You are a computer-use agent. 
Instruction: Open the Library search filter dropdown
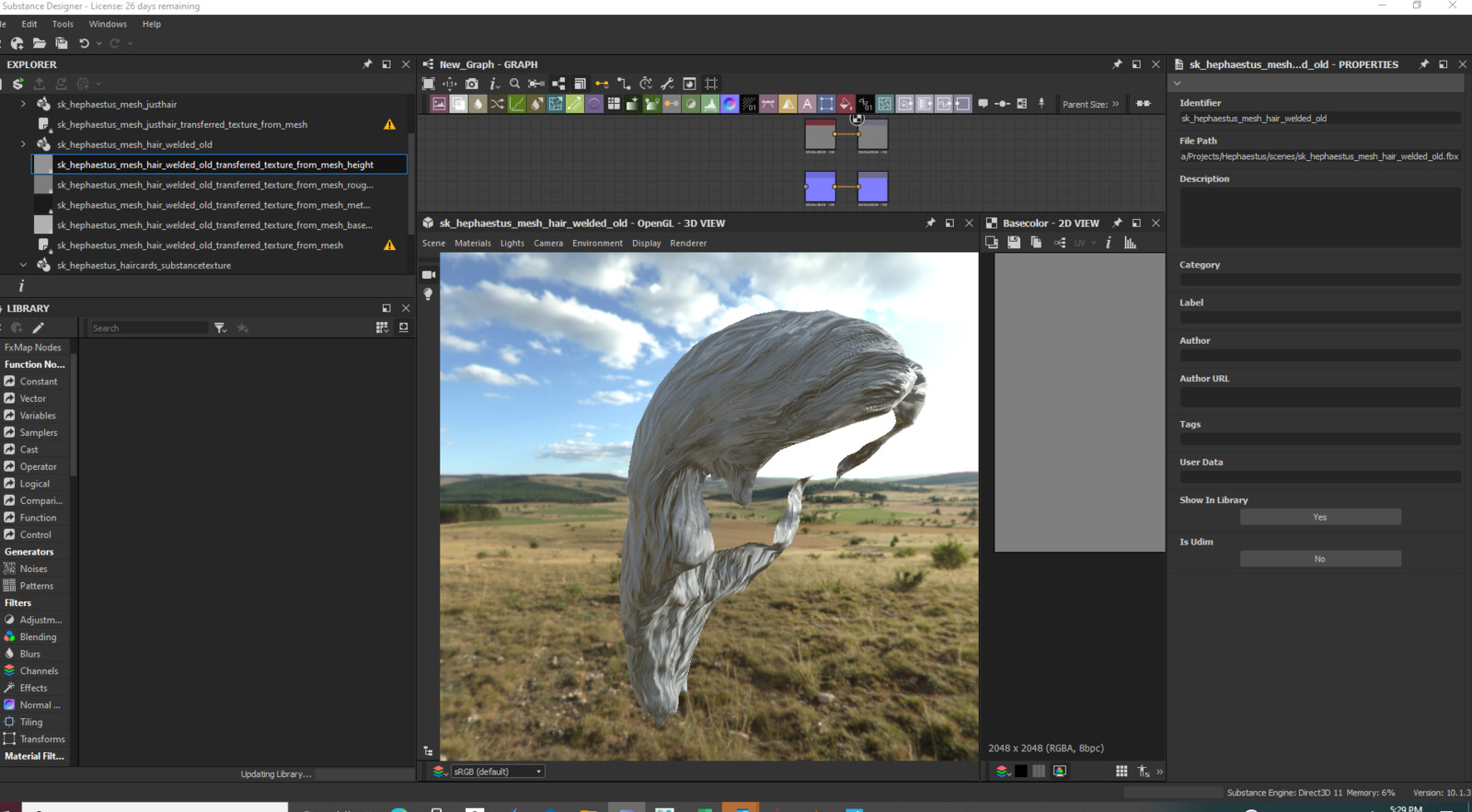[220, 328]
